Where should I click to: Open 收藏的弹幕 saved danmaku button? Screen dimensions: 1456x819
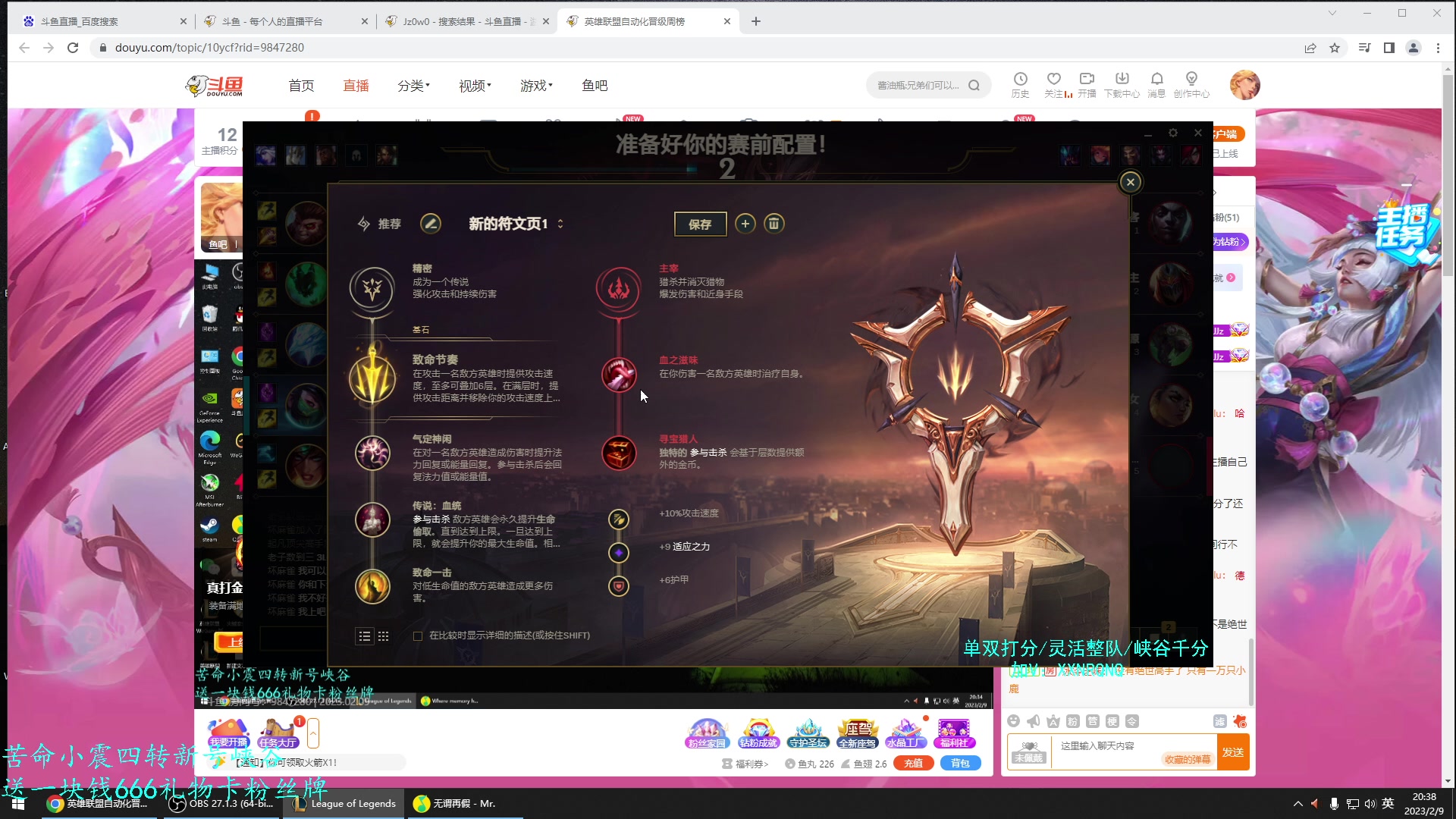[x=1188, y=759]
